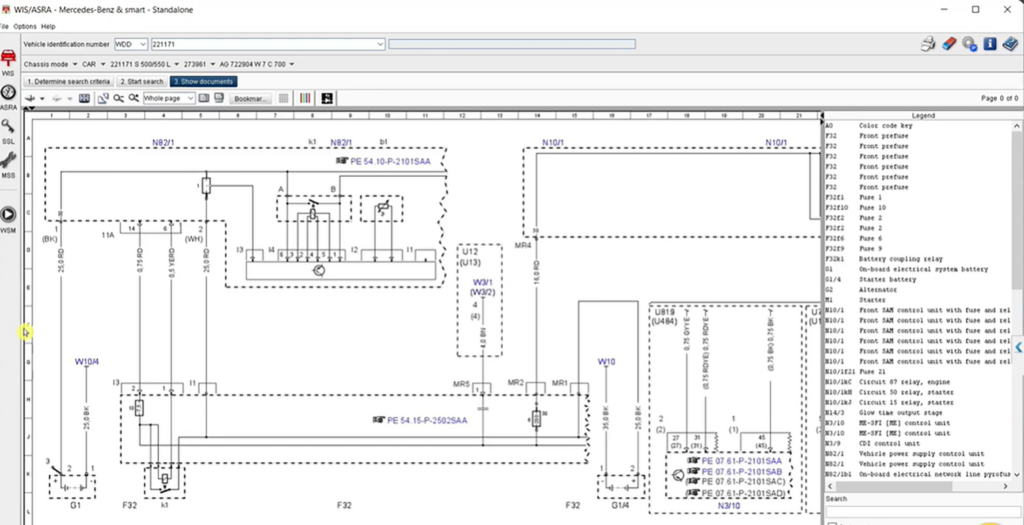This screenshot has height=525, width=1024.
Task: Click the black circuit tracing icon
Action: (327, 99)
